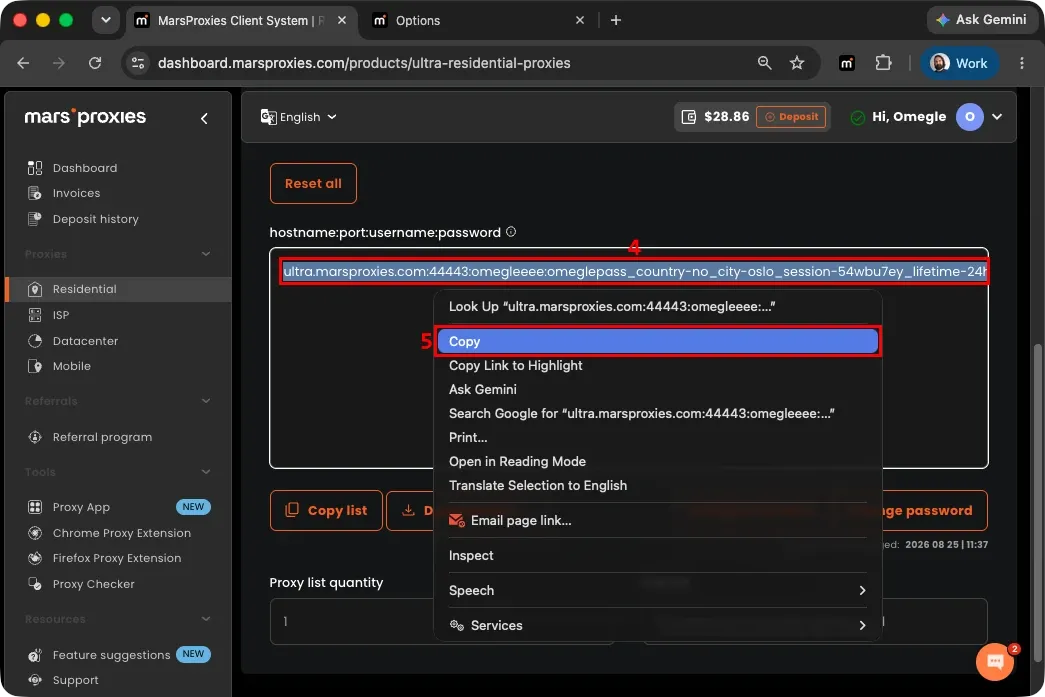Click the wallet balance $28.86
Viewport: 1045px width, 697px height.
(x=715, y=117)
